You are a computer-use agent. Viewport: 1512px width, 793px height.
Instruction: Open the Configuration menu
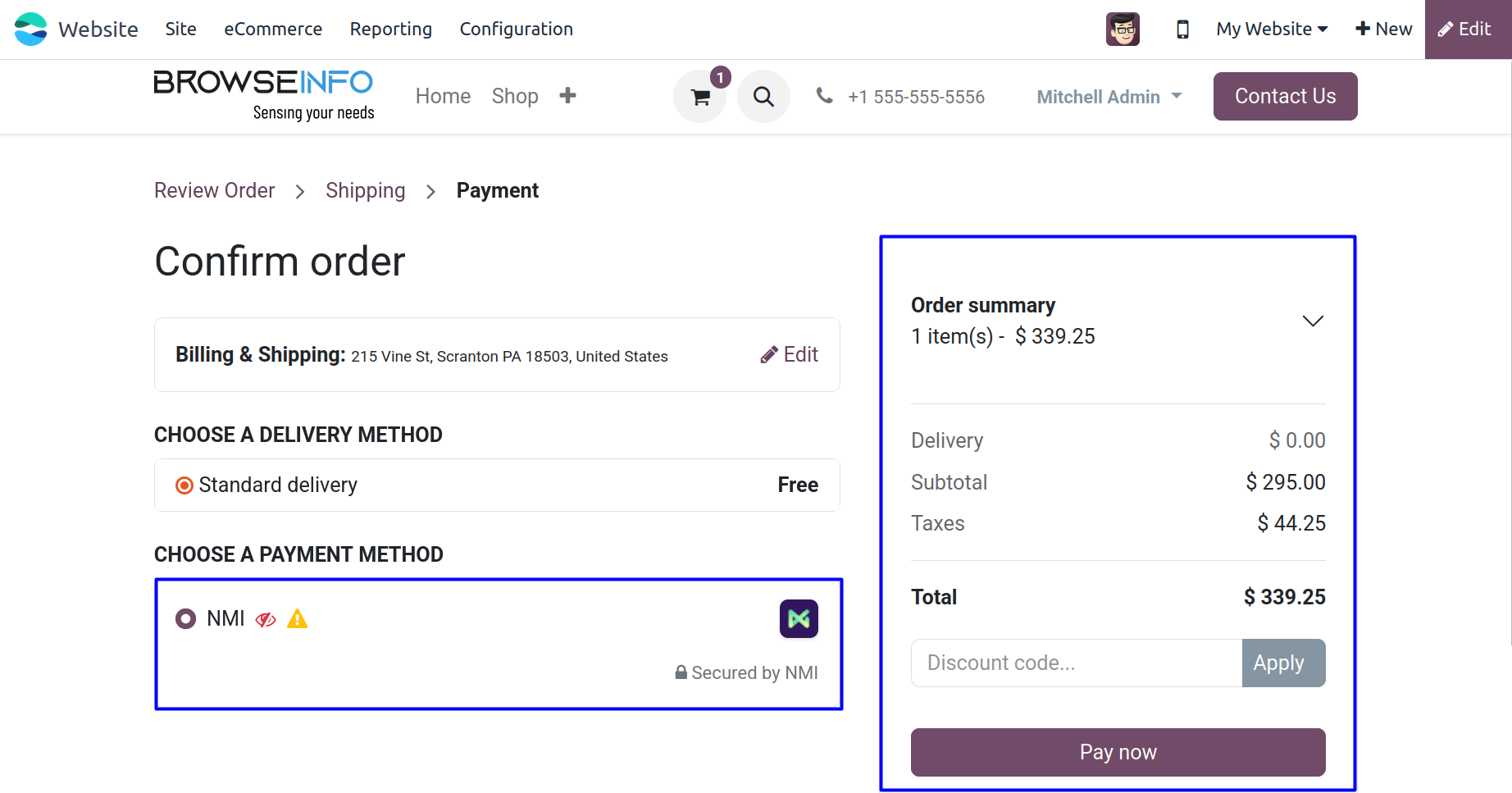point(516,30)
